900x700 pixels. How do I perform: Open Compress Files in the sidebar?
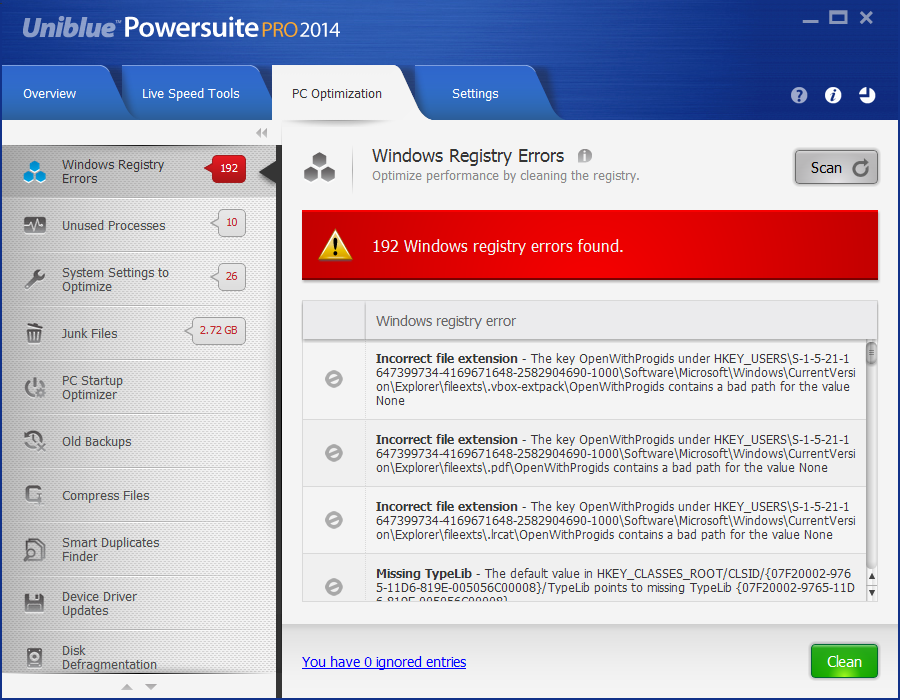coord(139,495)
